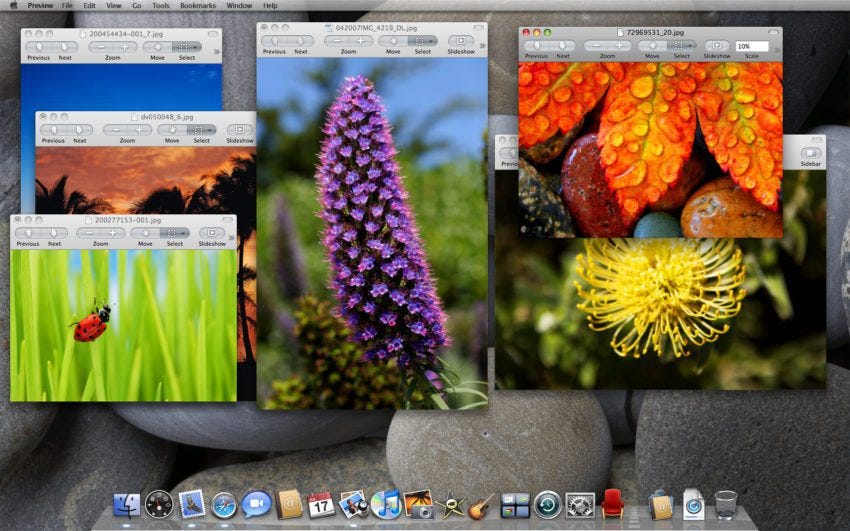
Task: Go to Previous image in 042007IMG_4219_DL.jpg window
Action: point(275,41)
